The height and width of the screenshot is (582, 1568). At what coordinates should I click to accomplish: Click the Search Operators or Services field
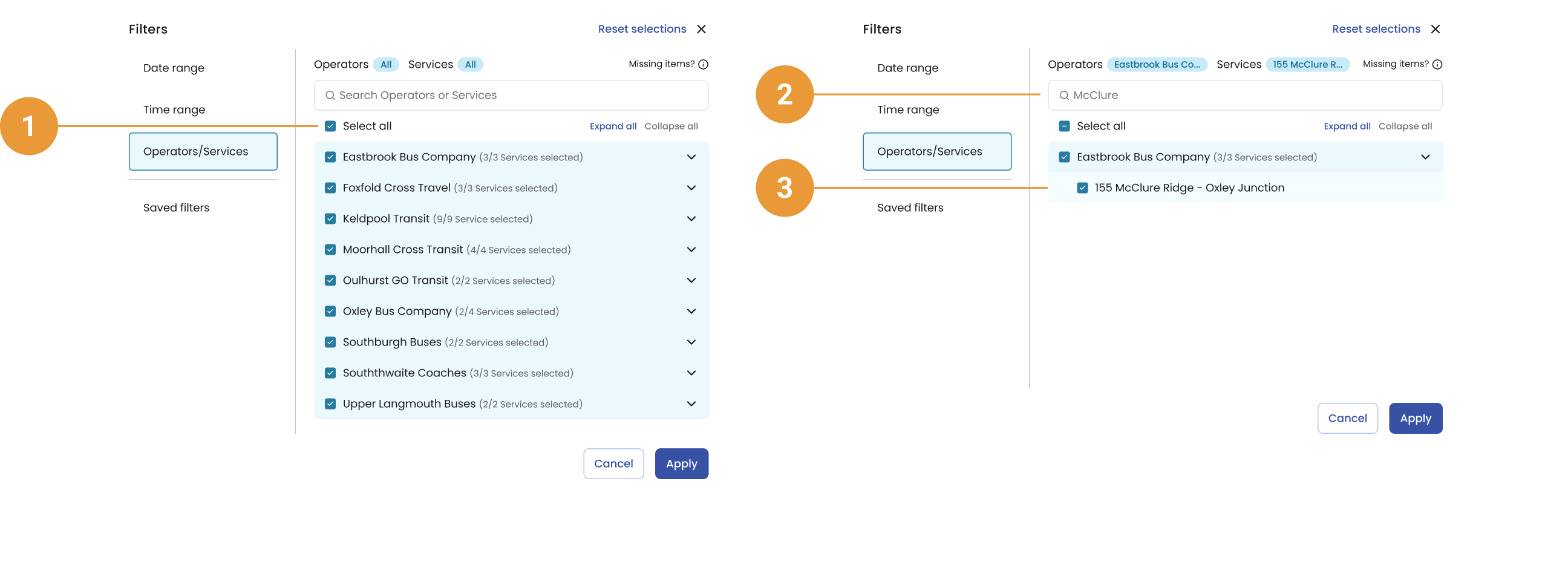pos(511,96)
